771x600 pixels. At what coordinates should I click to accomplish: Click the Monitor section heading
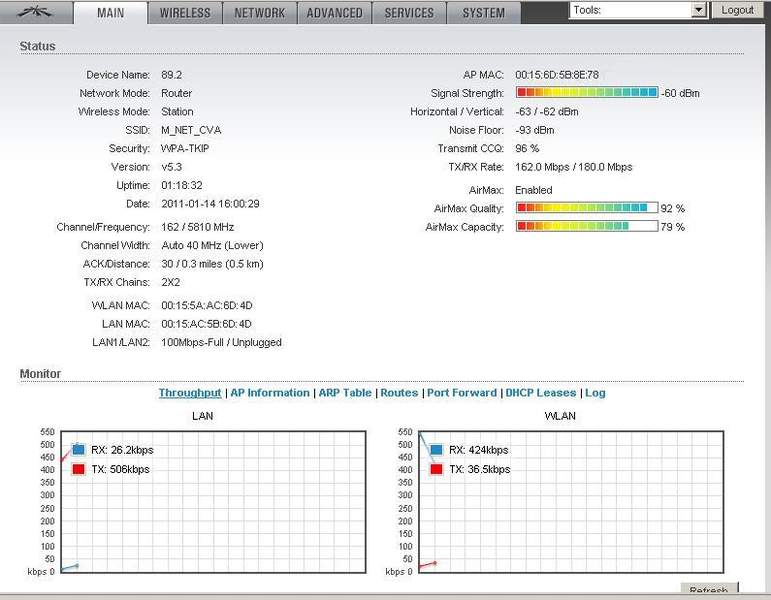[x=40, y=374]
